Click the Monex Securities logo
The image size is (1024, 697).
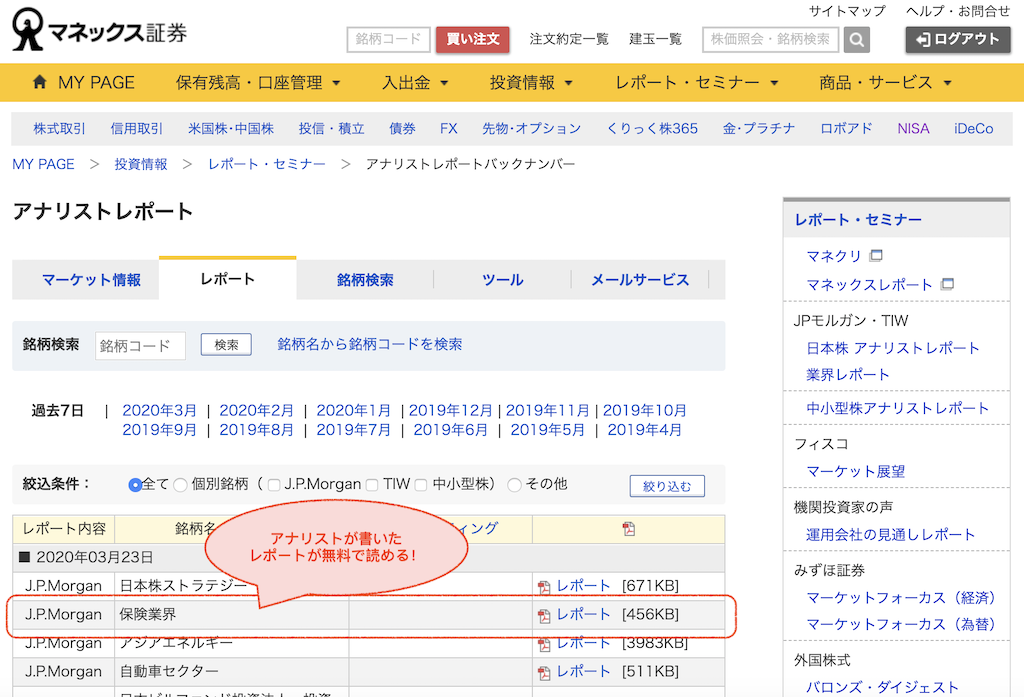[99, 30]
